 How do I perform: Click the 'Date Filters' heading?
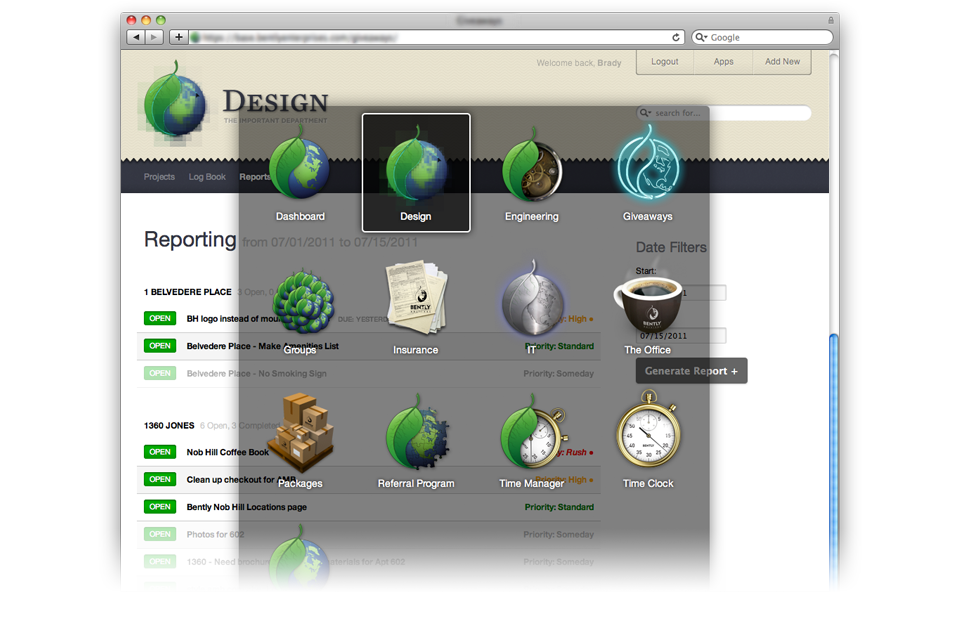671,247
